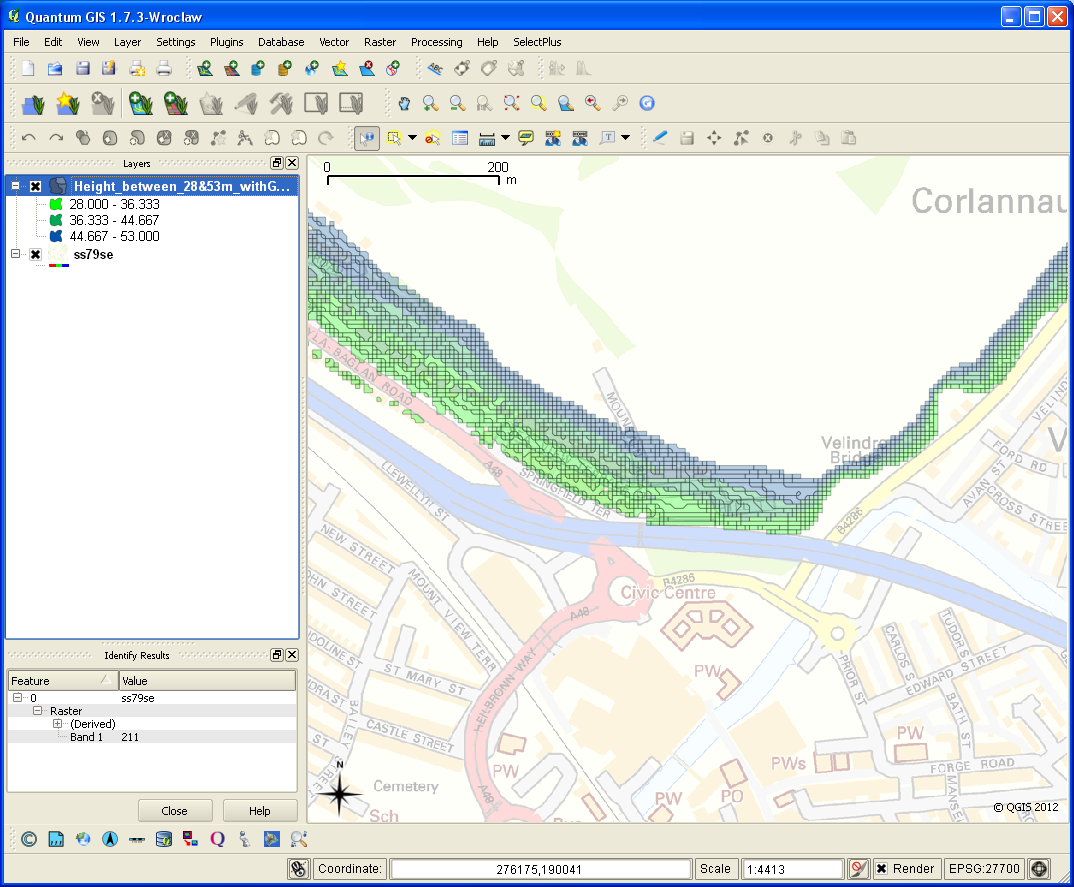Viewport: 1074px width, 887px height.
Task: Activate the Pan Map tool
Action: click(x=403, y=103)
